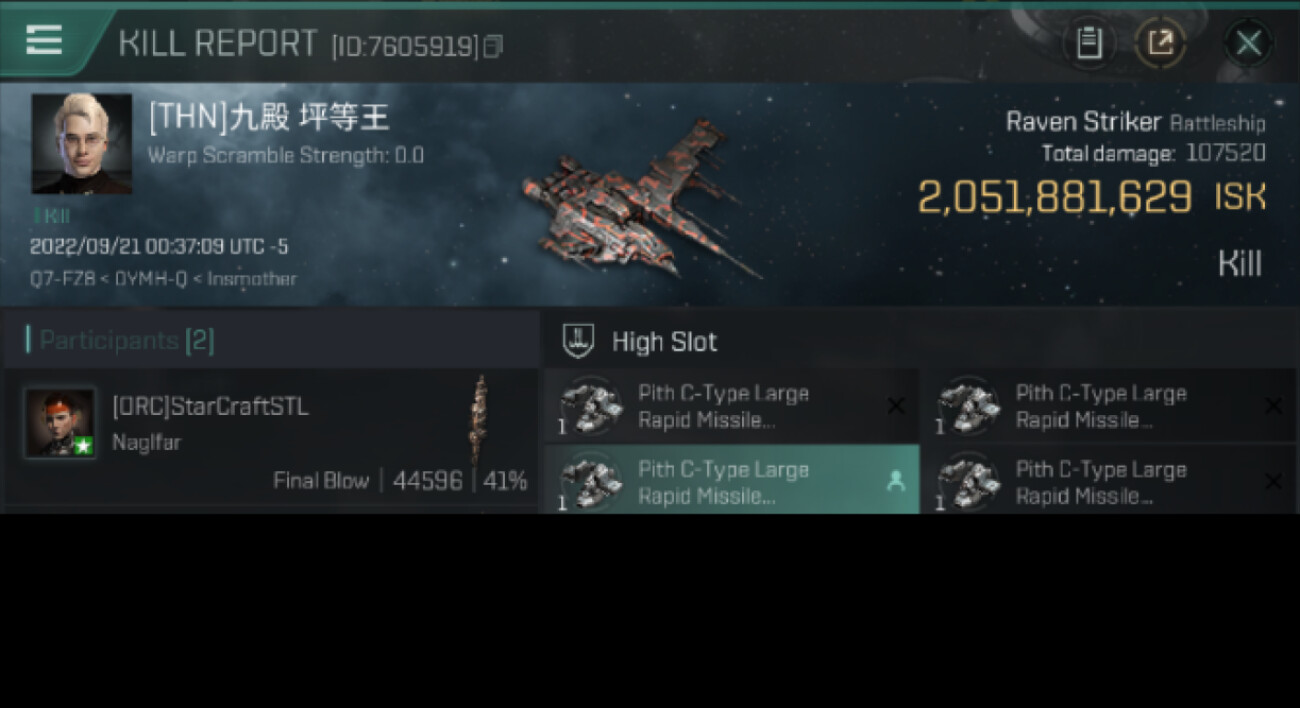Select the bottom-right Pith C-Type launcher module
The height and width of the screenshot is (708, 1300).
1109,480
